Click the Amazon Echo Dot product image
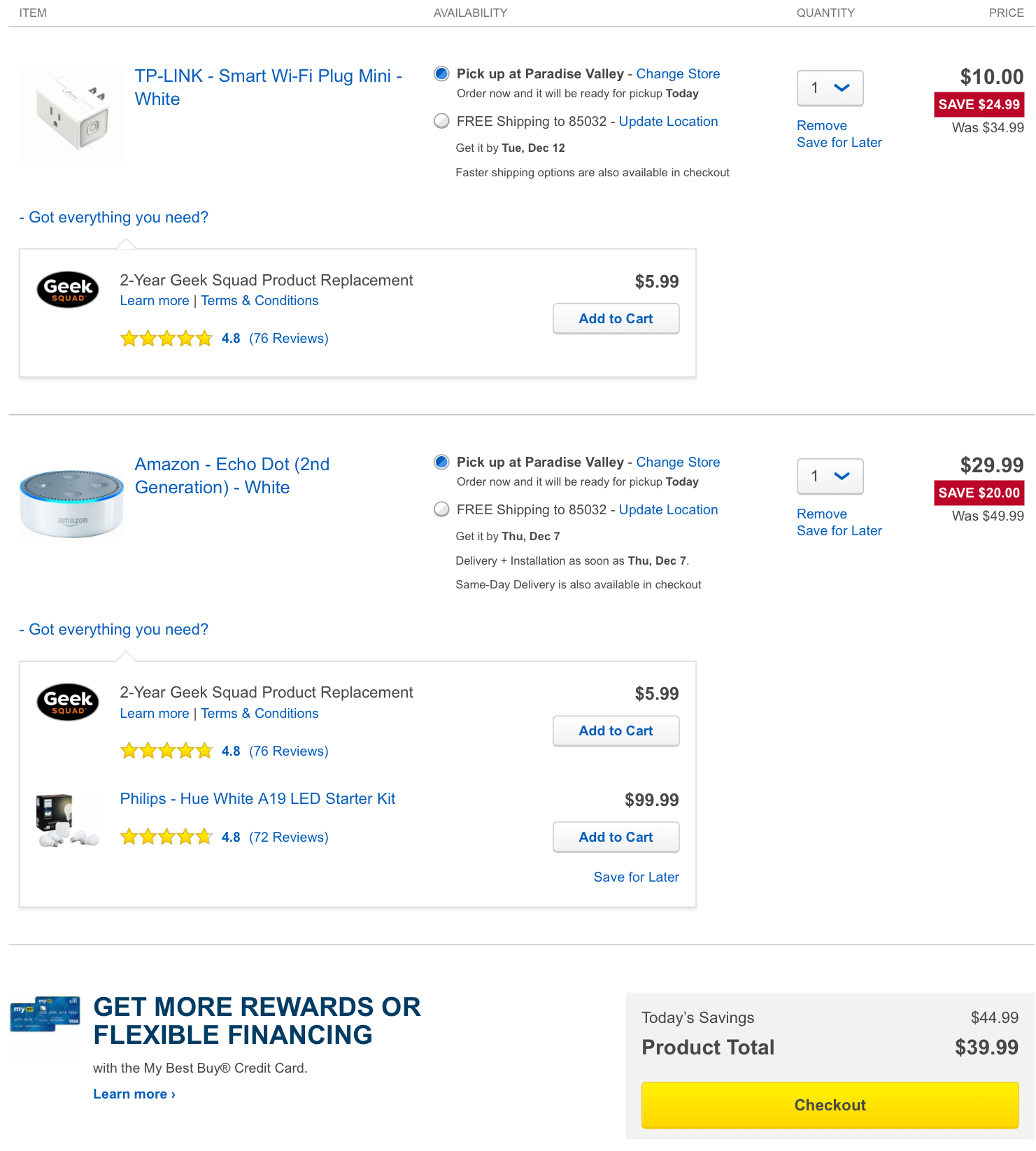 click(71, 503)
